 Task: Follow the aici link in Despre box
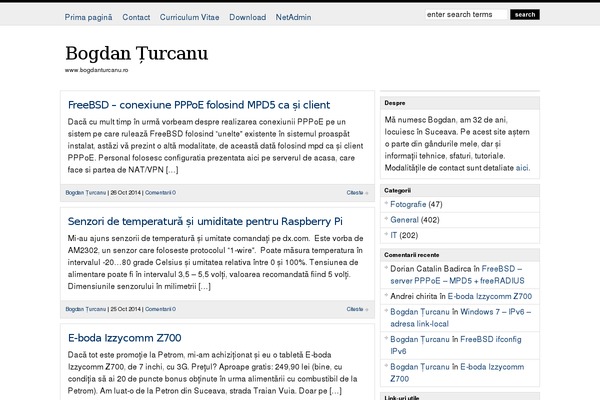(x=522, y=168)
